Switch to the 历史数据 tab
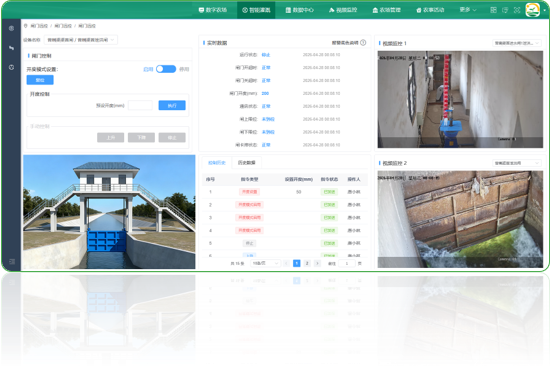This screenshot has width=551, height=366. pyautogui.click(x=246, y=163)
